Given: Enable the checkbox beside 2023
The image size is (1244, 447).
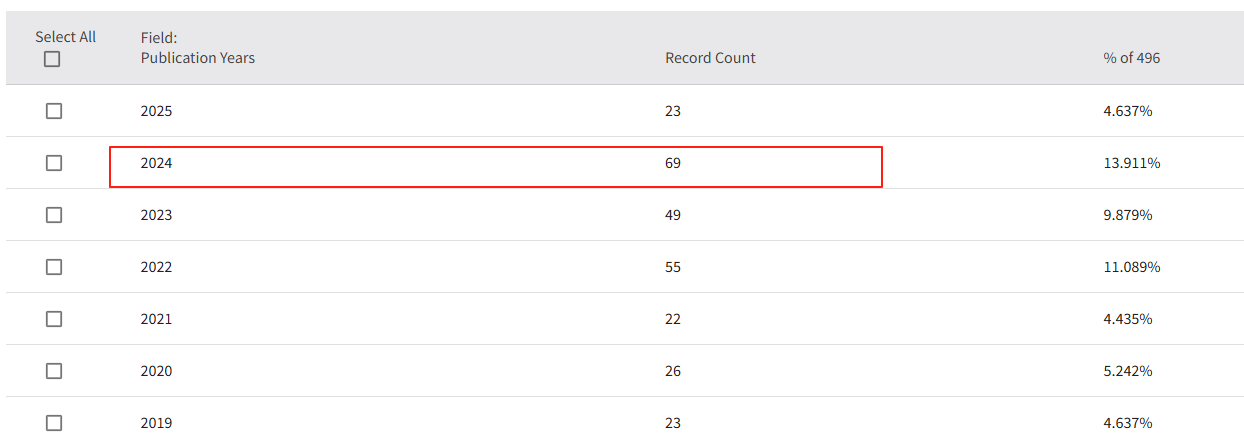Looking at the screenshot, I should pyautogui.click(x=54, y=215).
